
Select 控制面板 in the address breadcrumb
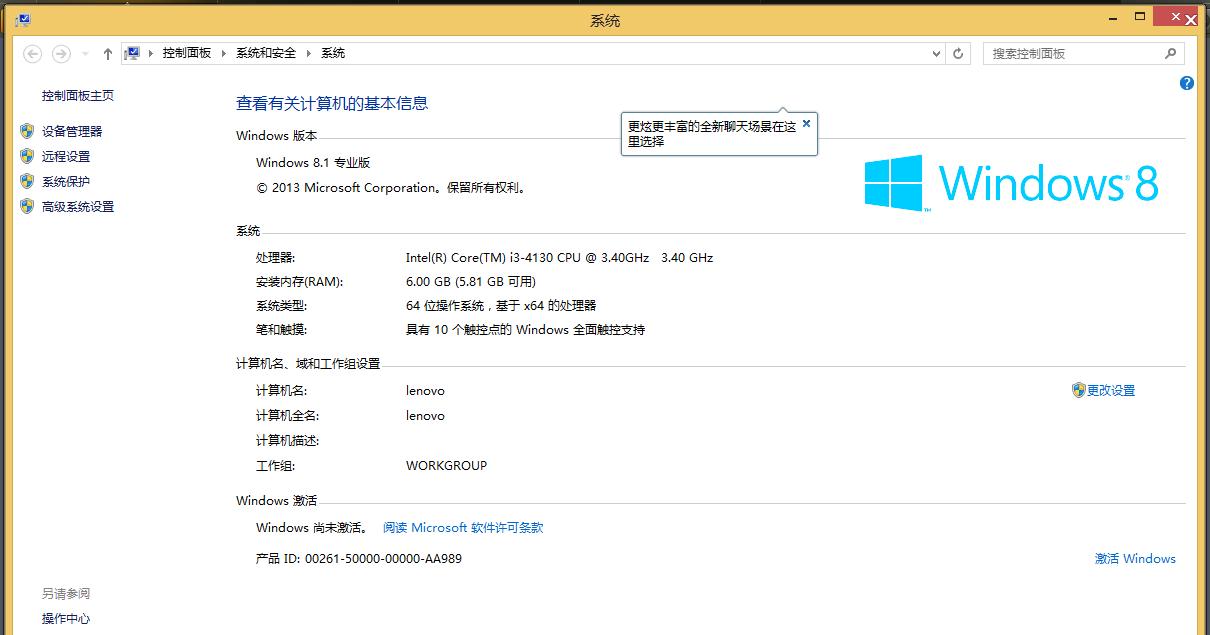187,53
